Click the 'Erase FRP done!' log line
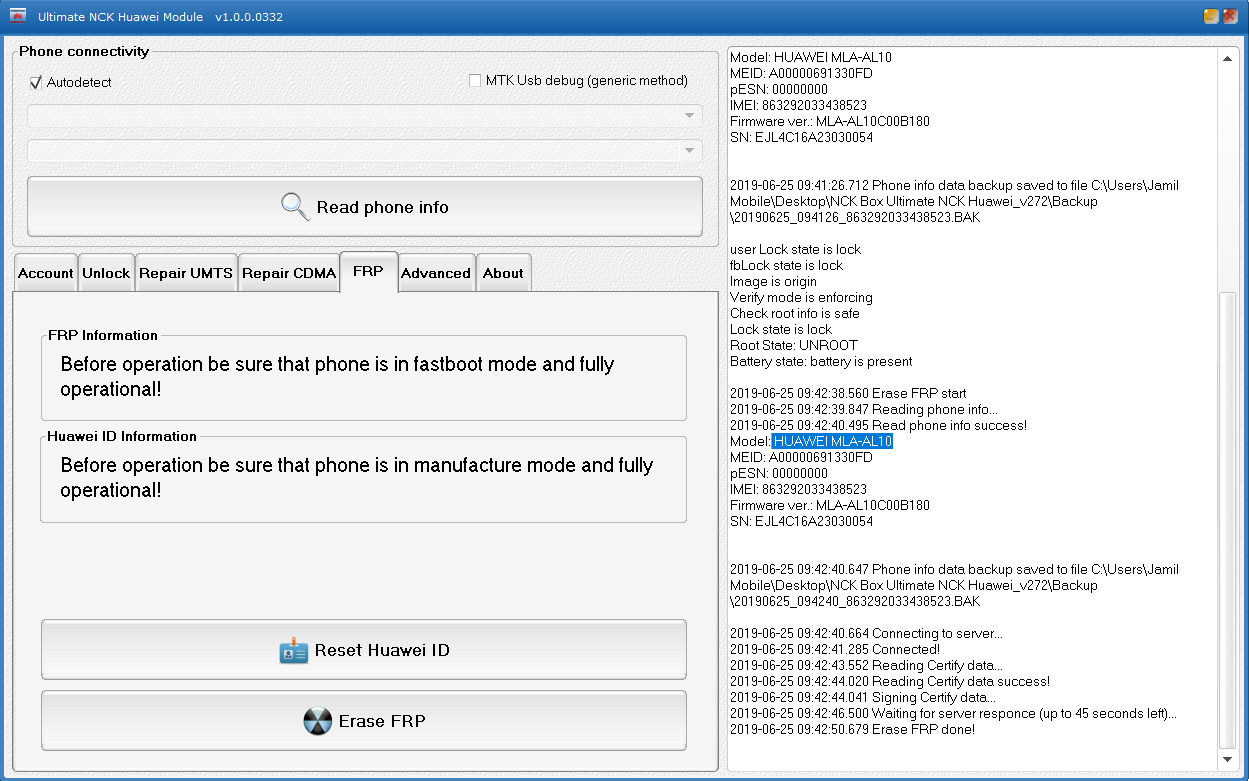This screenshot has height=781, width=1249. point(852,729)
